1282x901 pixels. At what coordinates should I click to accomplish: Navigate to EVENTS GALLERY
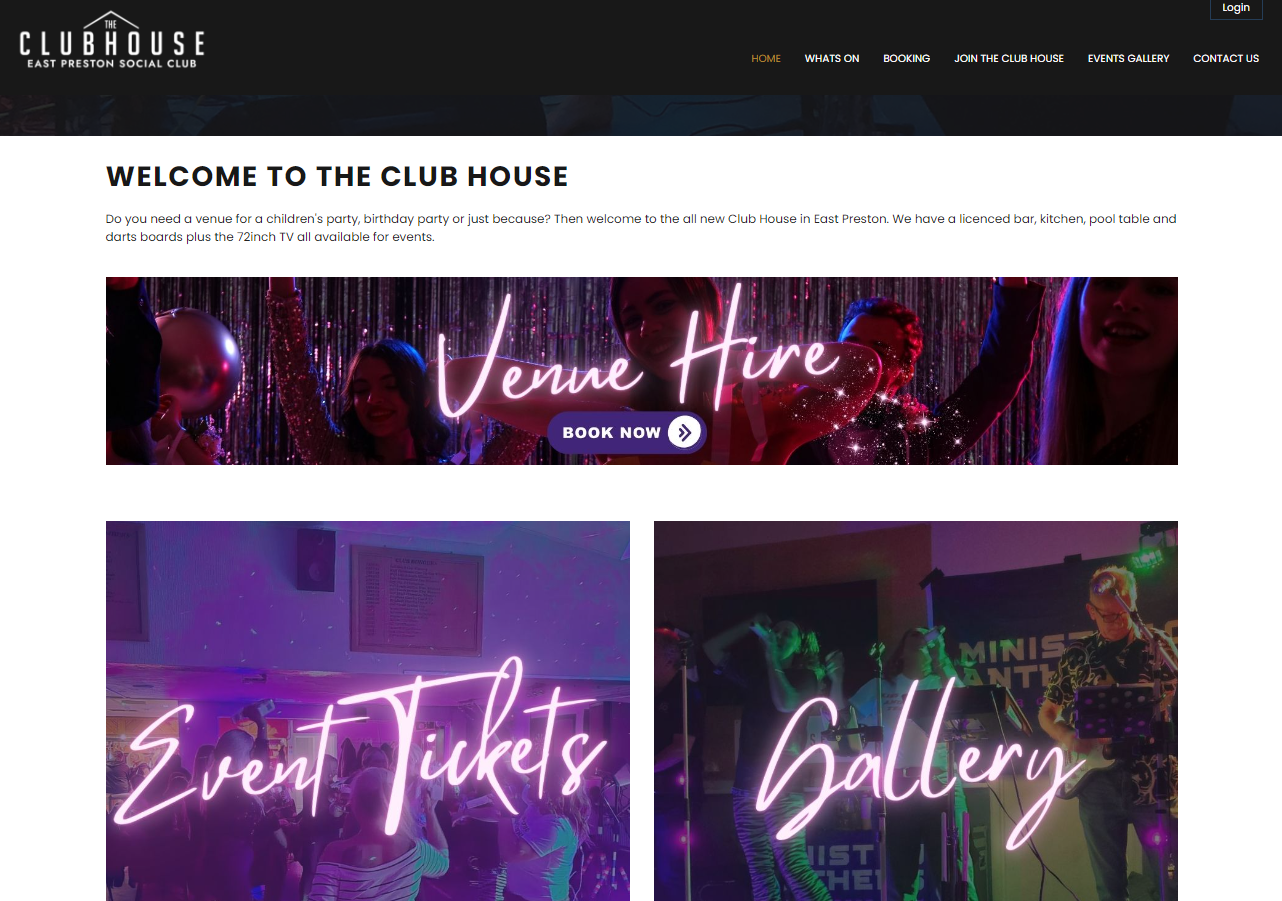pyautogui.click(x=1128, y=58)
